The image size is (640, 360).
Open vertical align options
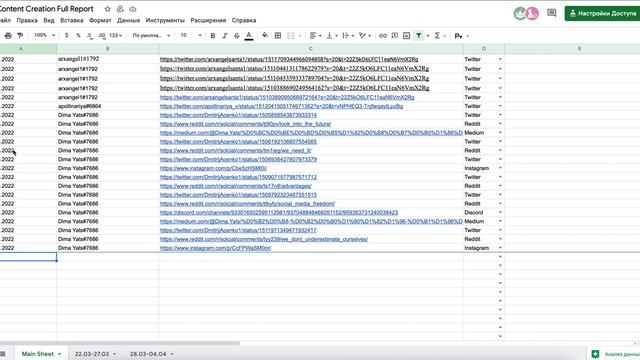(331, 36)
